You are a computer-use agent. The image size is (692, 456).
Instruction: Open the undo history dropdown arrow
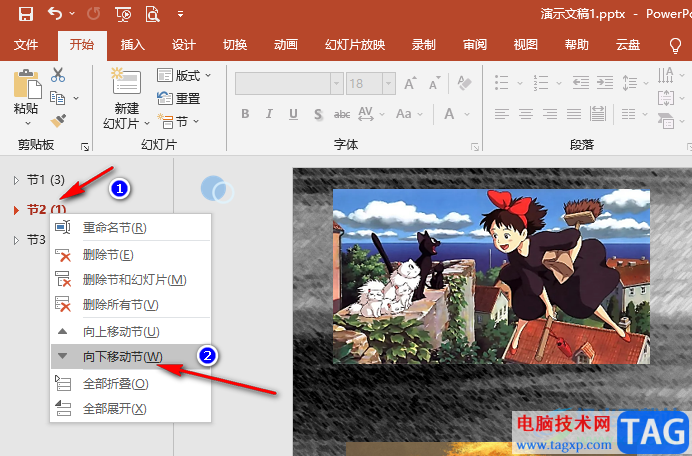tap(72, 14)
